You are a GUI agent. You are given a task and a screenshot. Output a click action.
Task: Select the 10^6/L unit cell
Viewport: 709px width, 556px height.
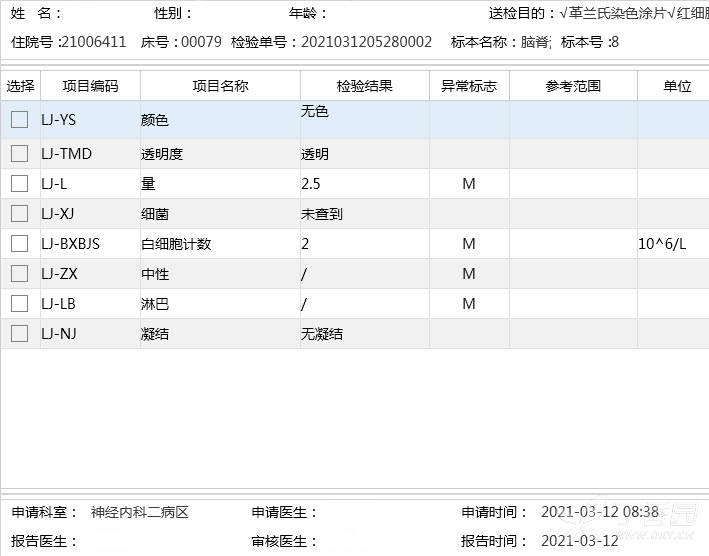point(662,244)
